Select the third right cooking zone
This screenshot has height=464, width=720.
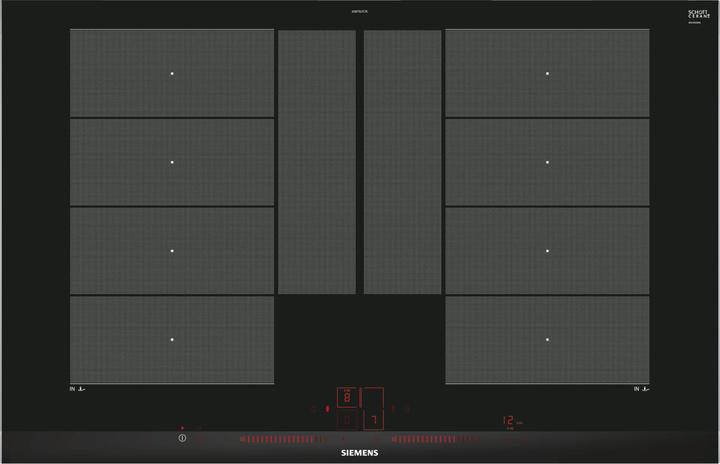tap(547, 250)
